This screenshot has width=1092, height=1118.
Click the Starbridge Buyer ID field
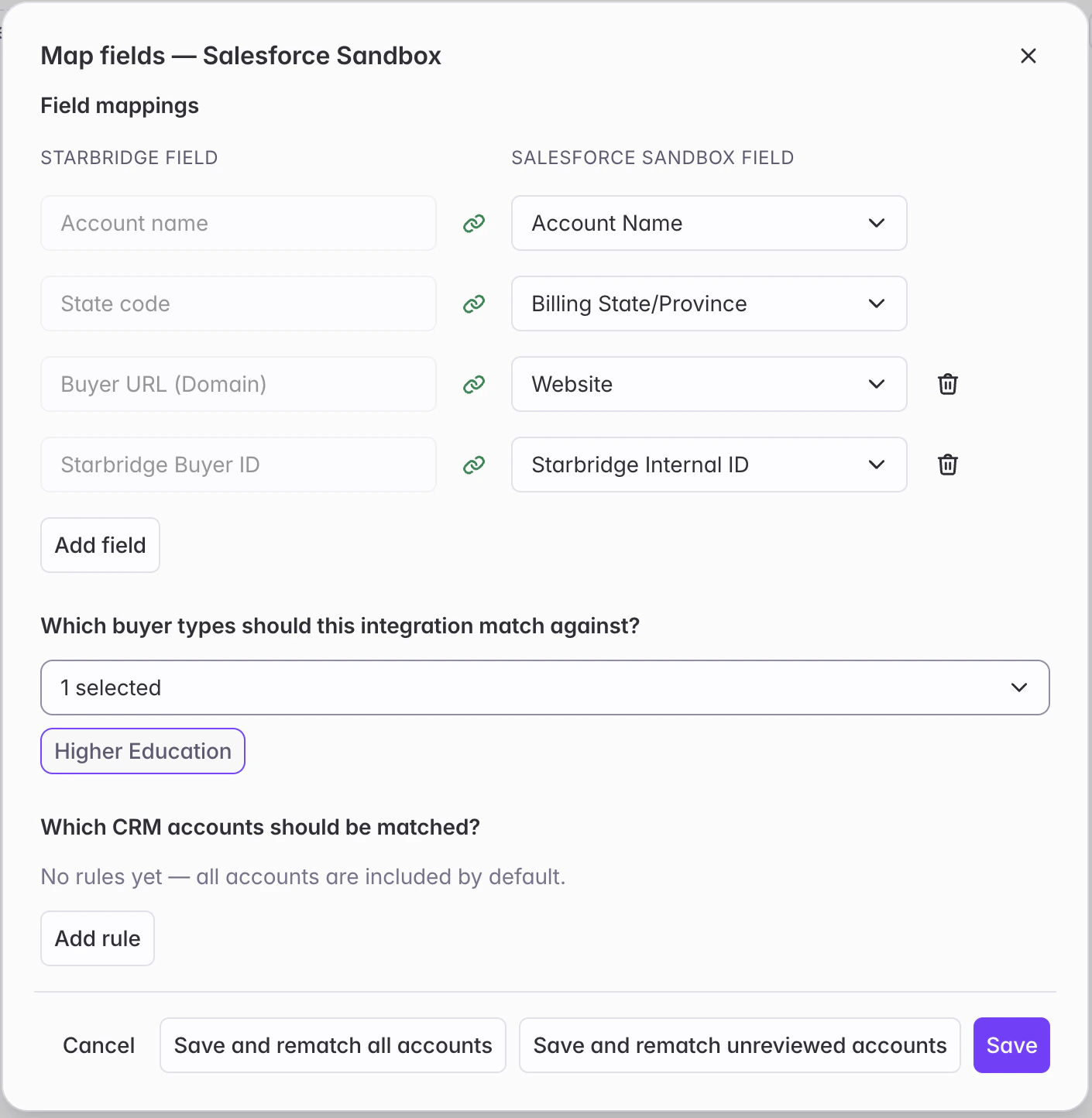coord(239,465)
